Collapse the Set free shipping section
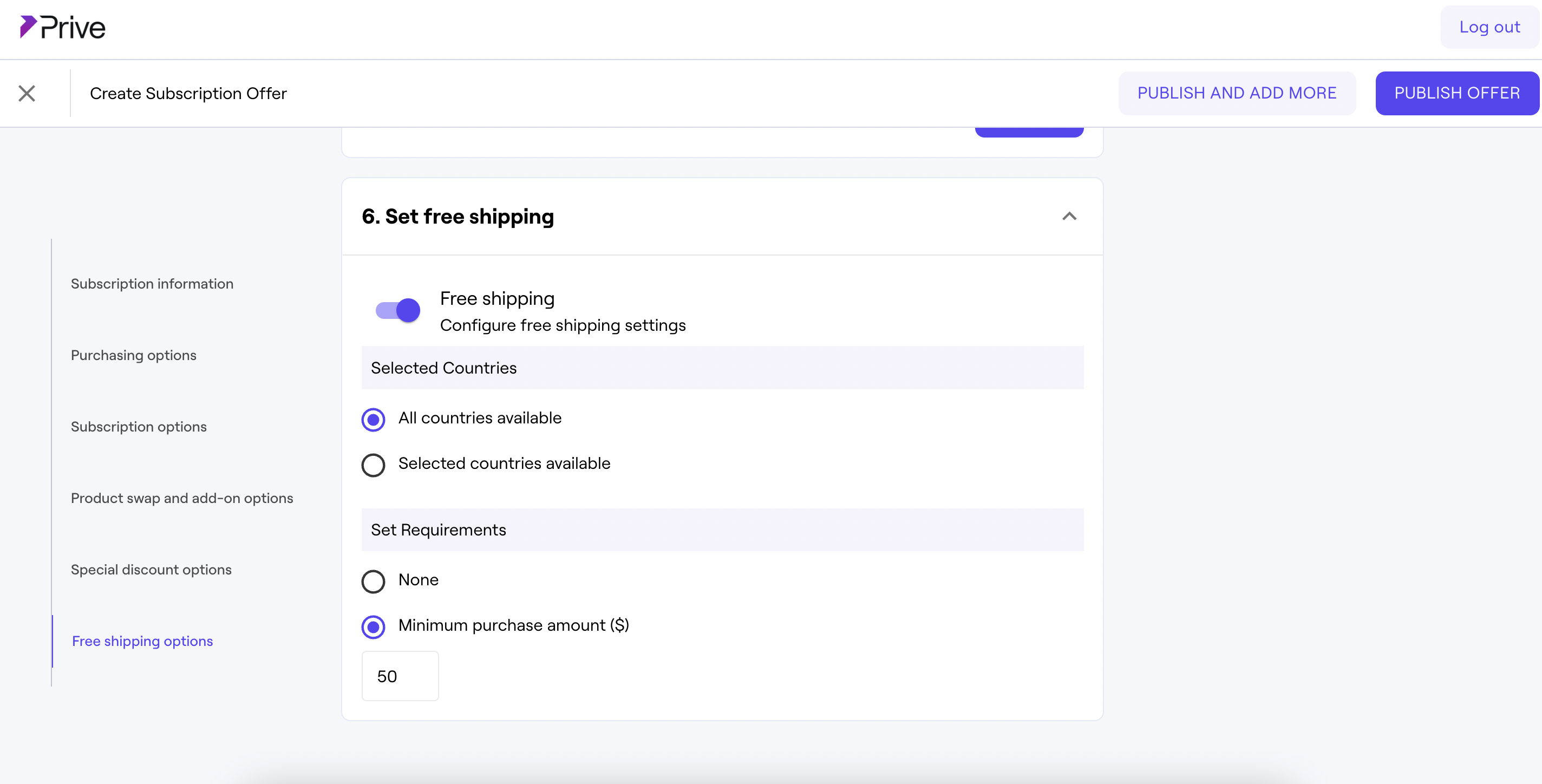Screen dimensions: 1542x784 click(1069, 217)
